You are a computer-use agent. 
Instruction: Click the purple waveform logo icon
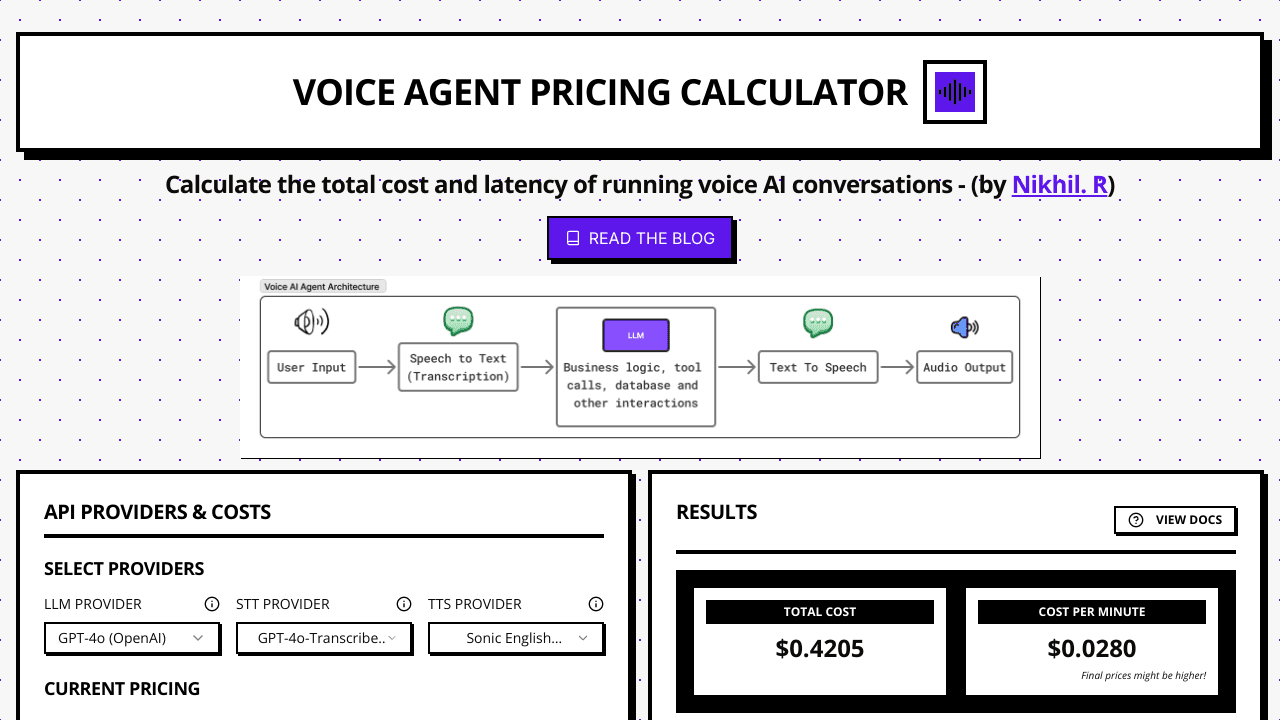click(955, 92)
